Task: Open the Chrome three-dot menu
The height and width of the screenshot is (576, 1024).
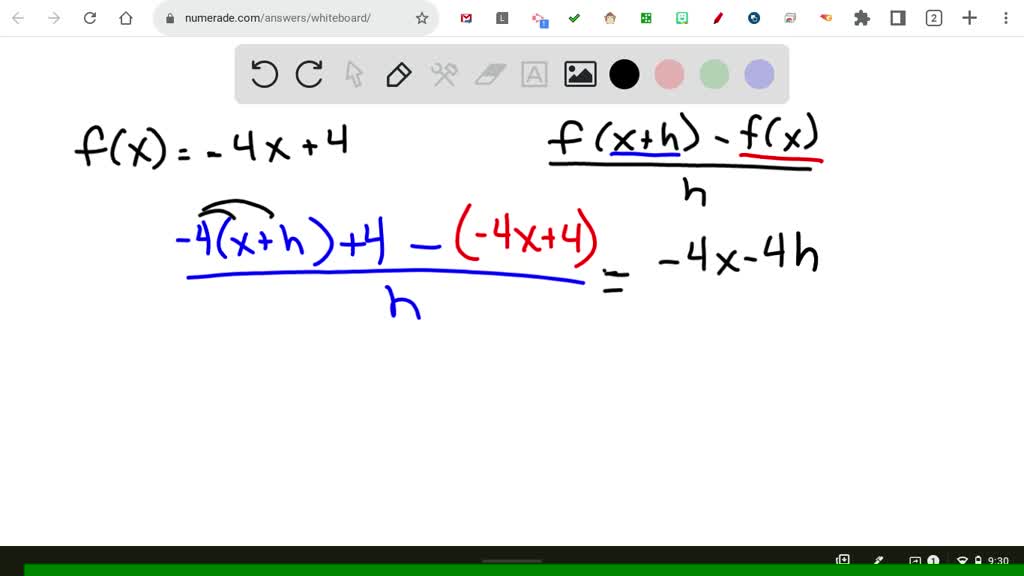Action: coord(1004,17)
